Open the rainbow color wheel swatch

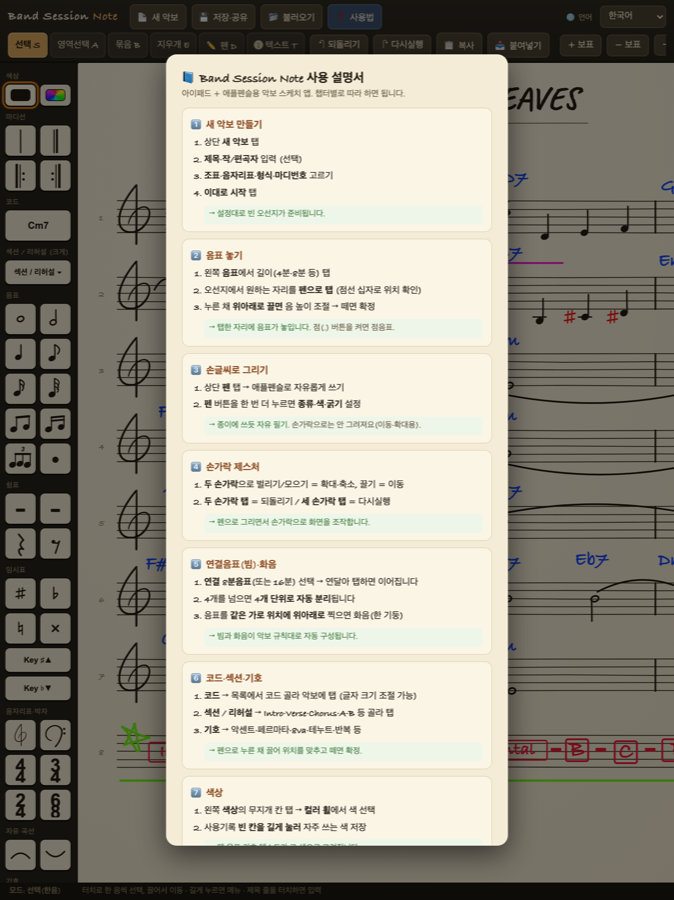56,95
